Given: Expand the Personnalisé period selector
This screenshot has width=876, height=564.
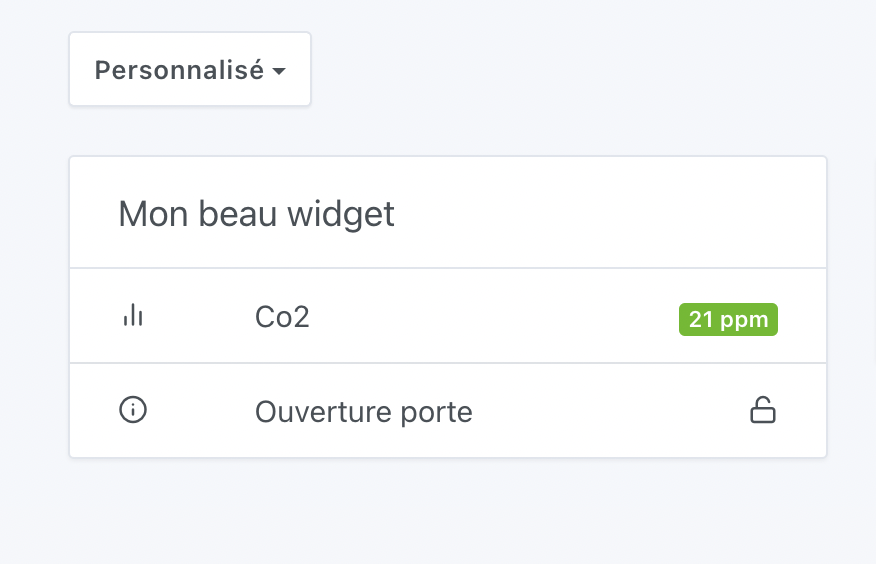Looking at the screenshot, I should [x=190, y=70].
